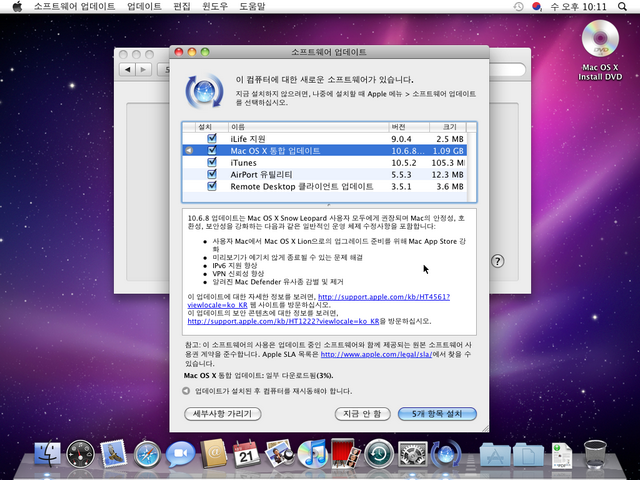Click 5개 항목 설치 button
640x480 pixels.
coord(437,414)
